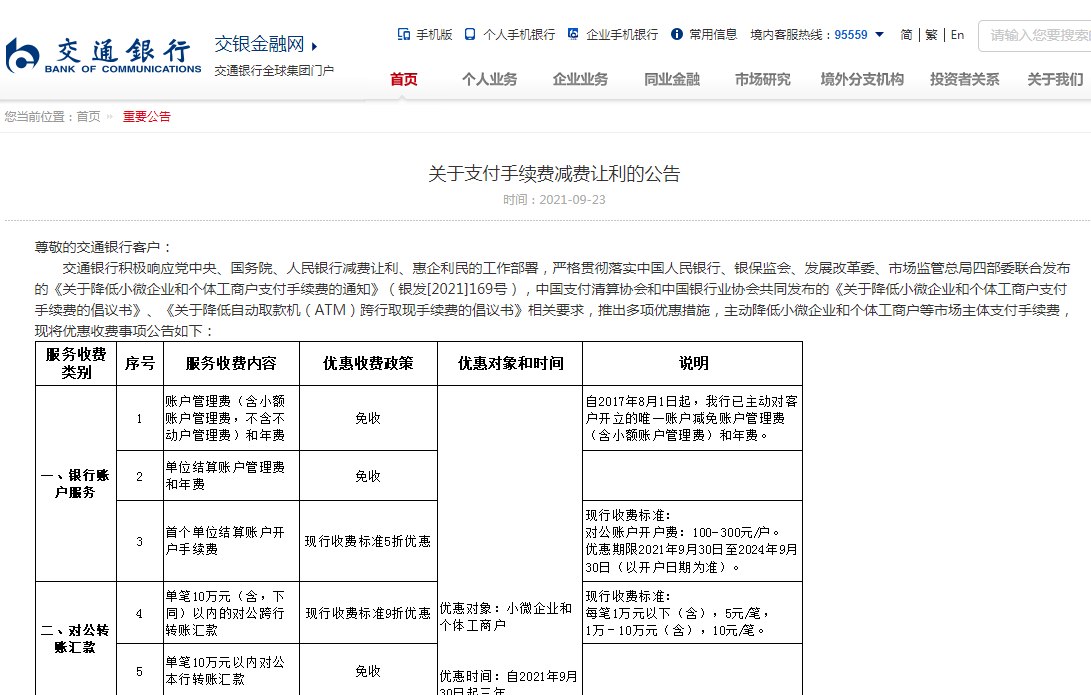This screenshot has width=1091, height=695.
Task: Click the 服务收费类别 table header
Action: (76, 363)
